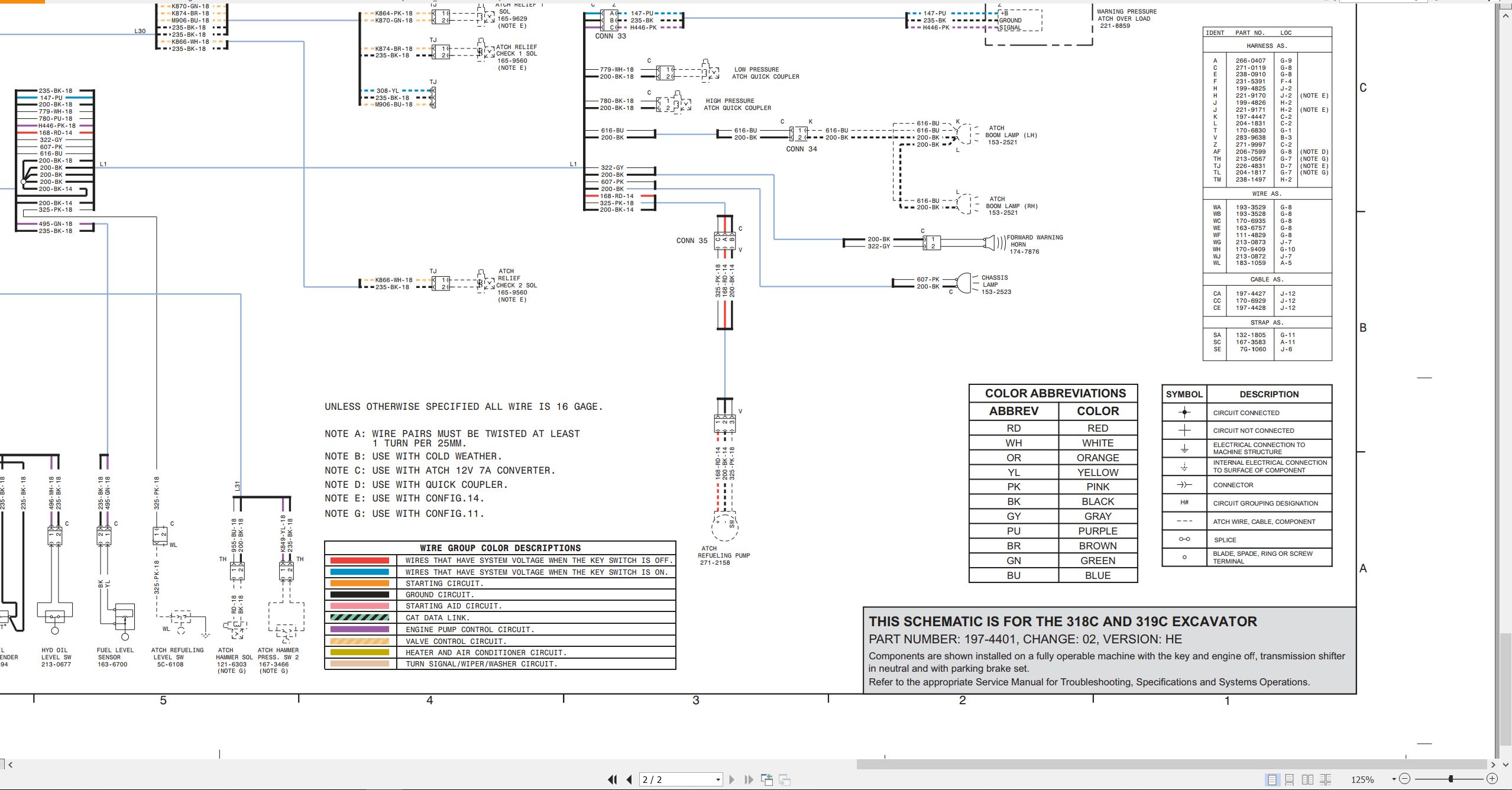Click the zoom out minus button
The image size is (1512, 790).
(x=1405, y=779)
